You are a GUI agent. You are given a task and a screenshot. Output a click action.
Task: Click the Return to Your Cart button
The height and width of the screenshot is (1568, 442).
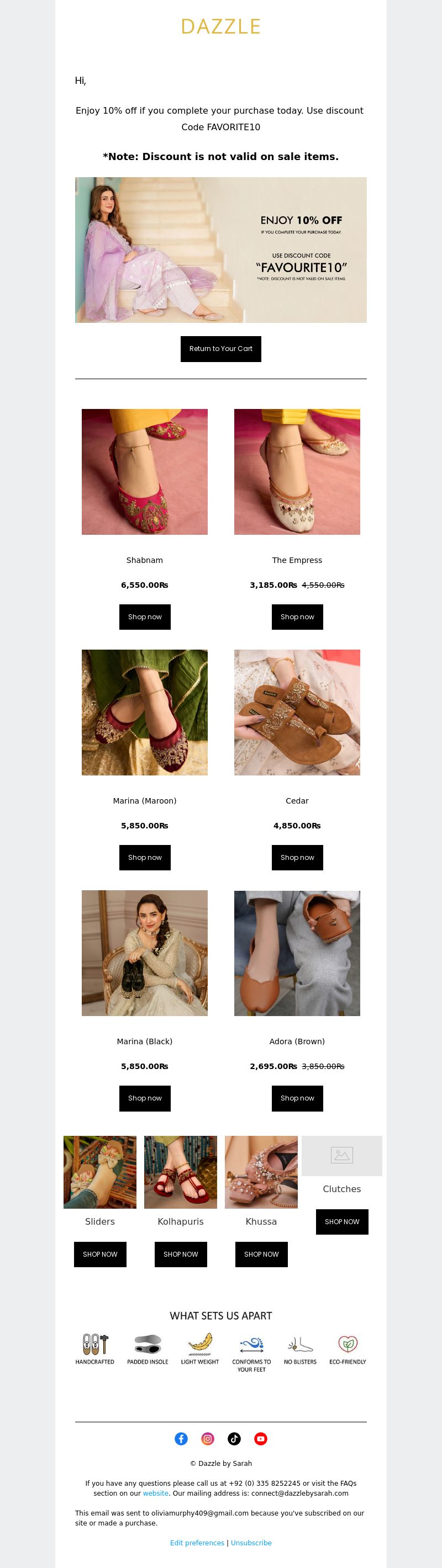pos(220,349)
